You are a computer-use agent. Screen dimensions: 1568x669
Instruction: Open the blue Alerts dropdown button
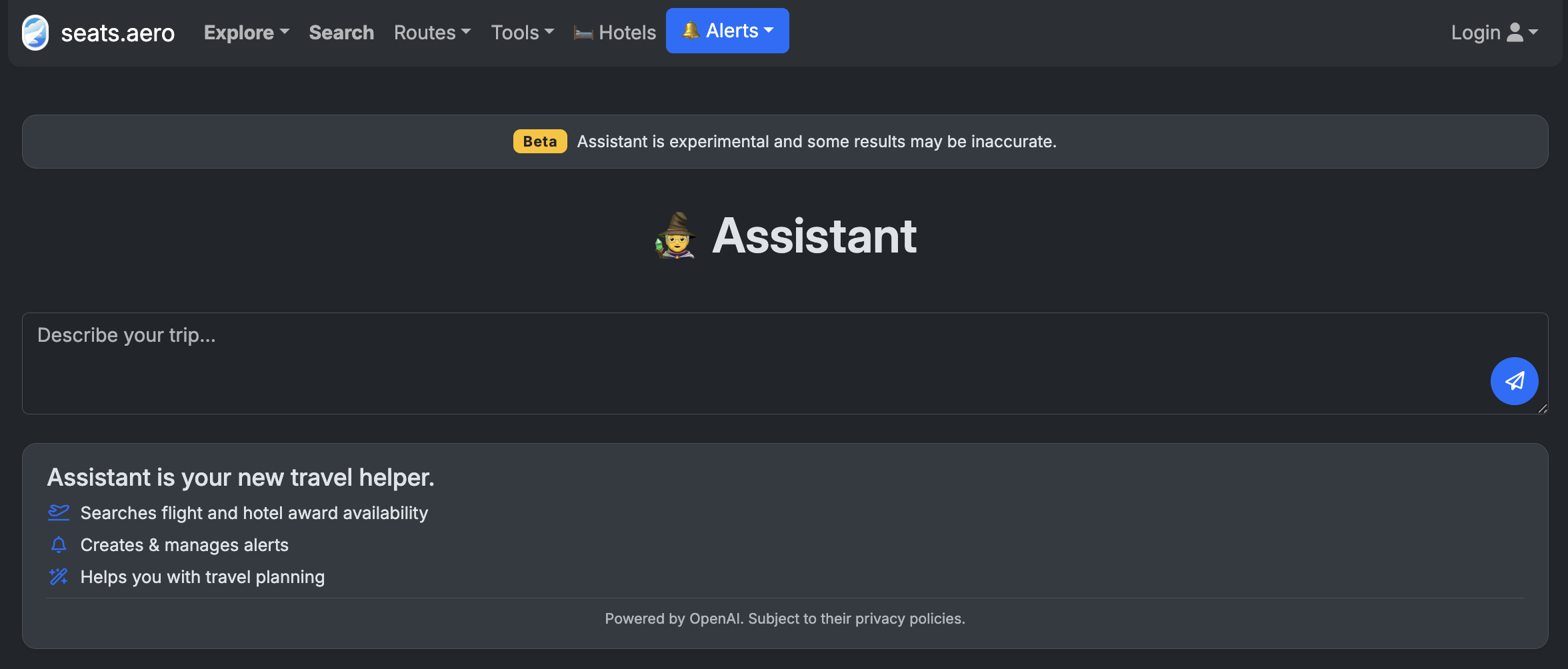point(727,31)
